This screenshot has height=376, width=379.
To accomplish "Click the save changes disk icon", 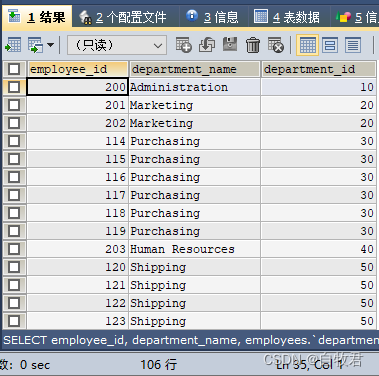I will [x=230, y=45].
